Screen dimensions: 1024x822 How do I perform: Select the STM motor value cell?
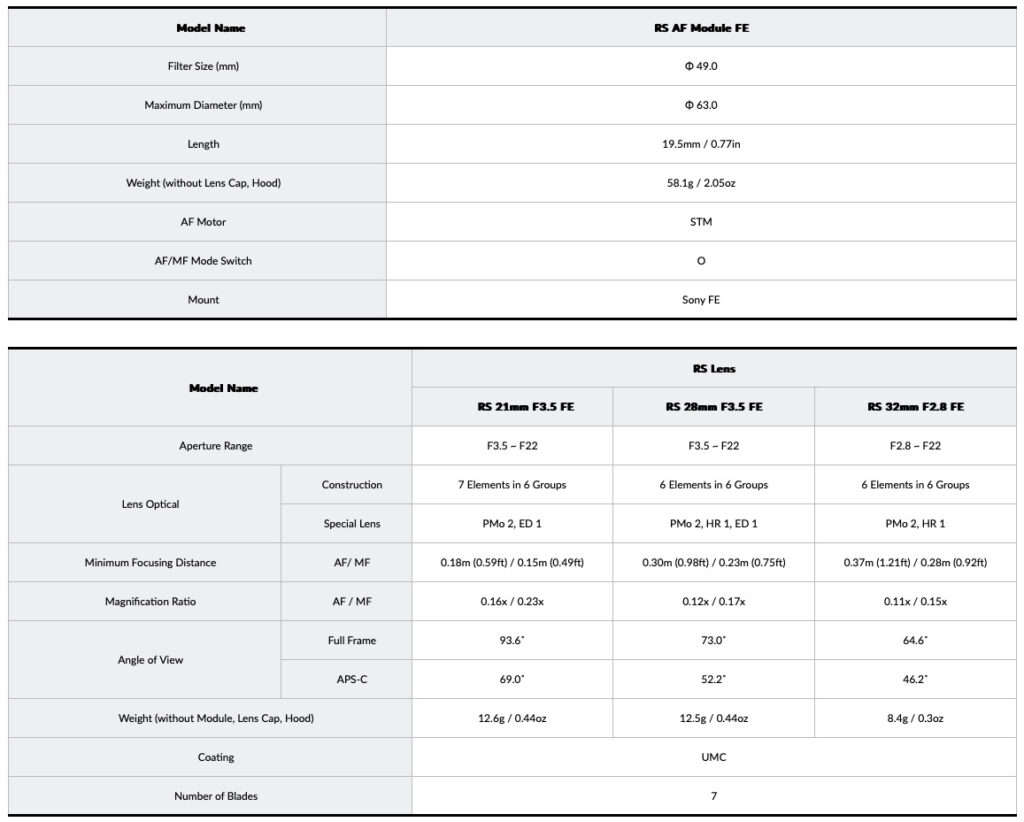point(700,222)
